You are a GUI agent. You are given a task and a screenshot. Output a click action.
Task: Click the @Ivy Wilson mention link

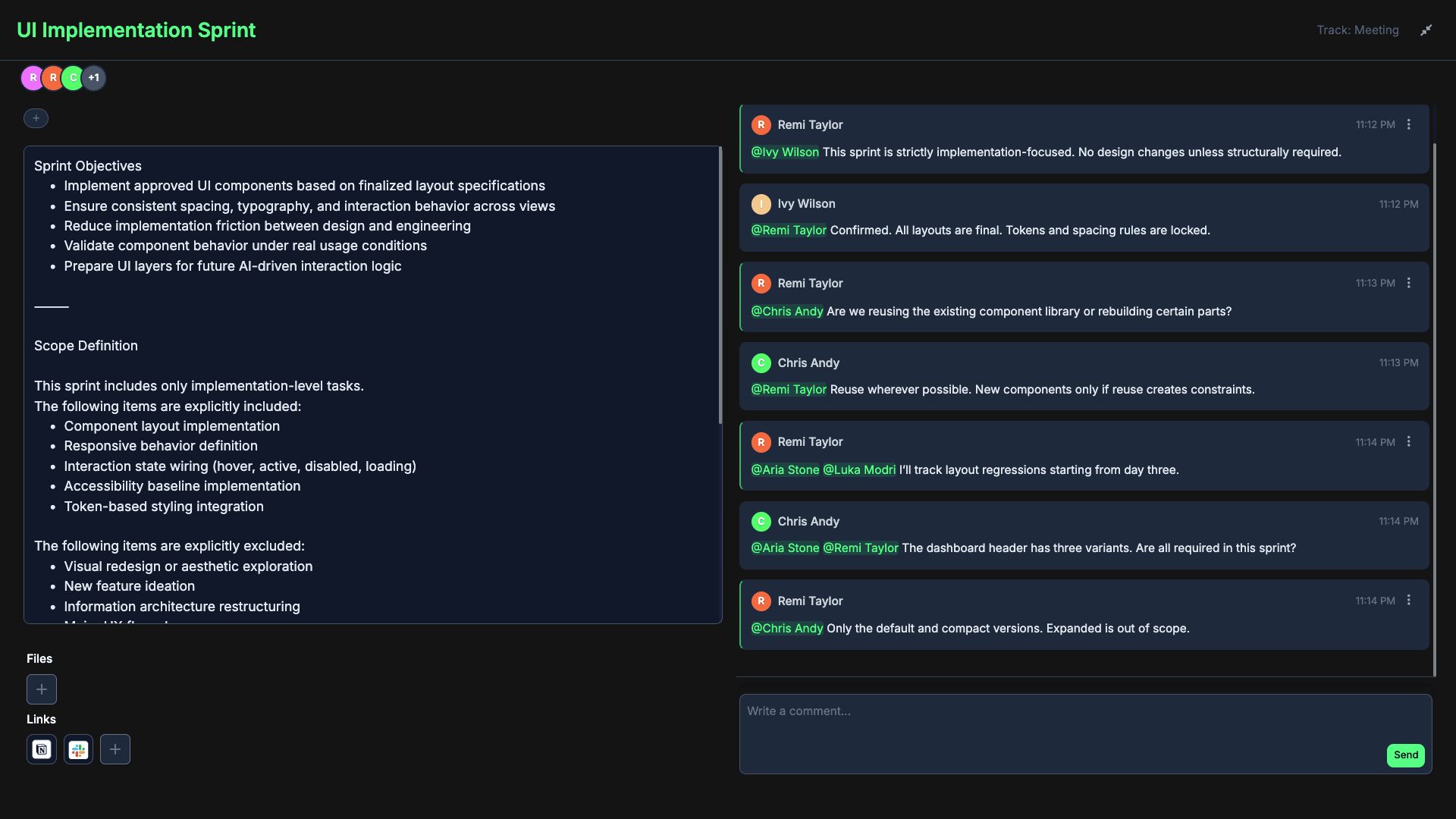pyautogui.click(x=784, y=152)
